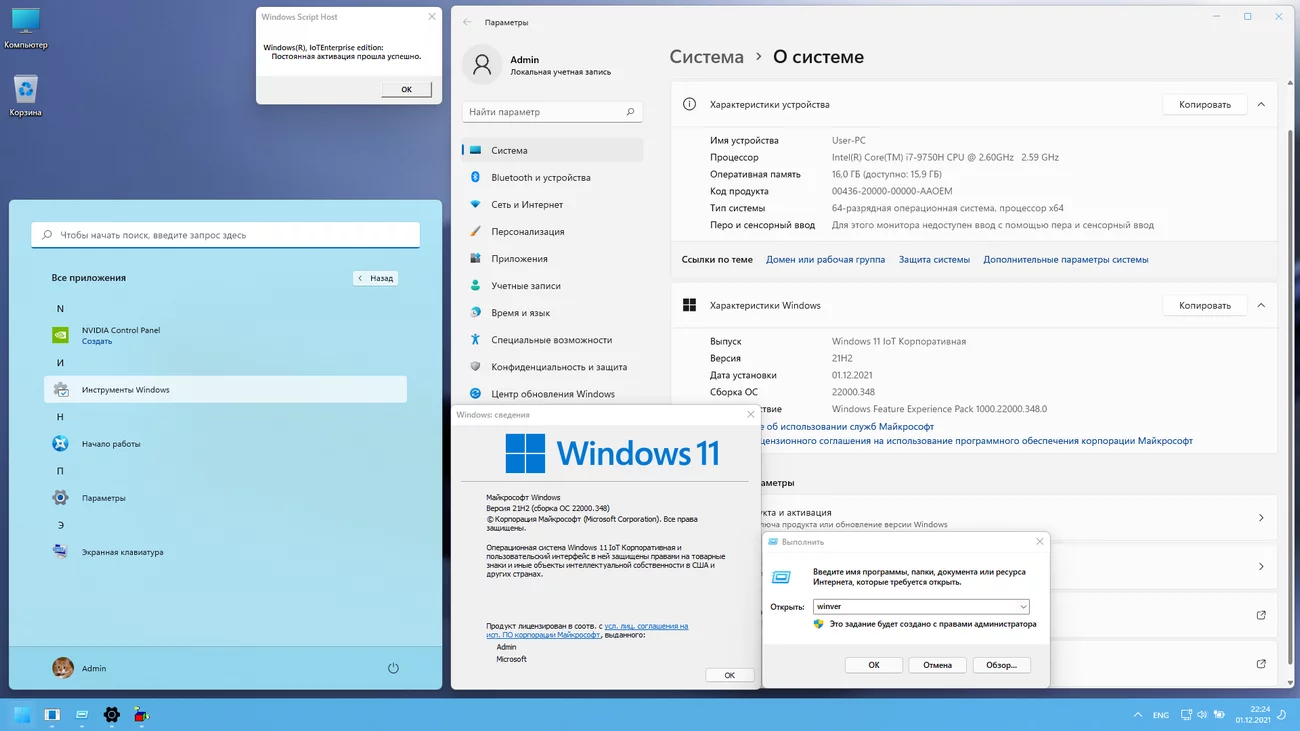This screenshot has height=731, width=1300.
Task: Click the Script Host icon on taskbar
Action: [x=141, y=714]
